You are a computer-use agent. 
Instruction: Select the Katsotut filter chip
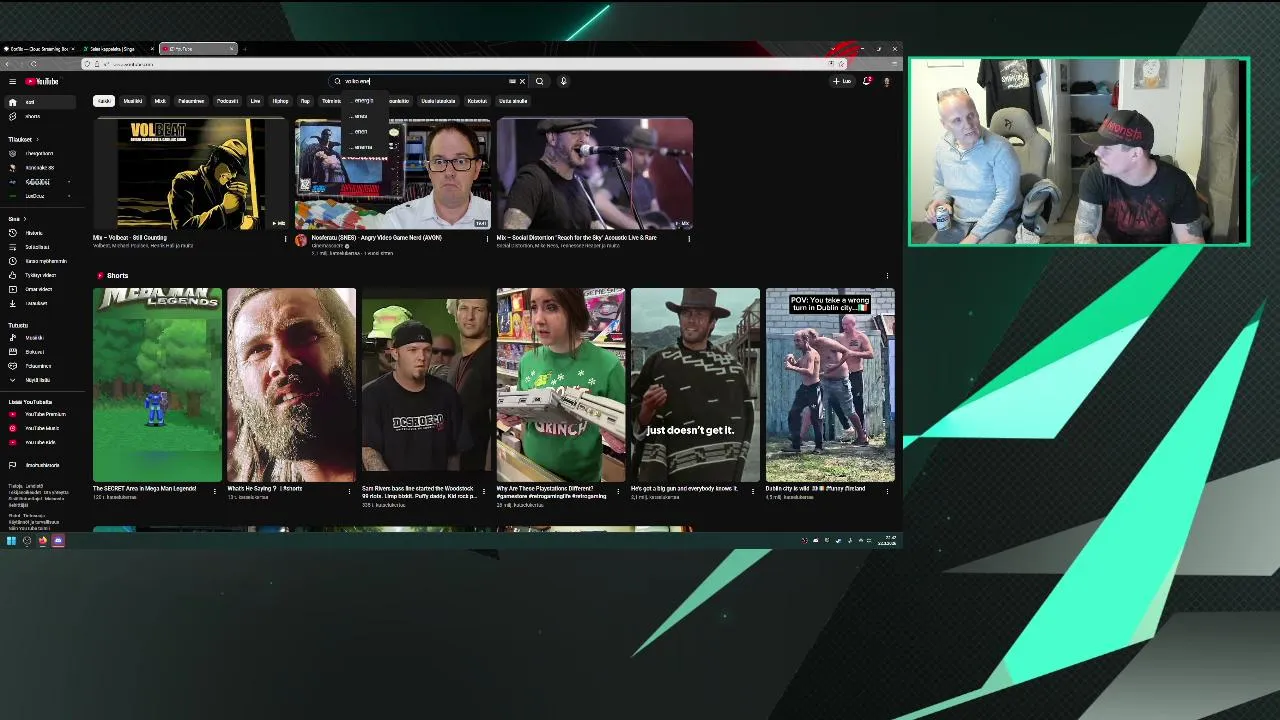point(477,101)
